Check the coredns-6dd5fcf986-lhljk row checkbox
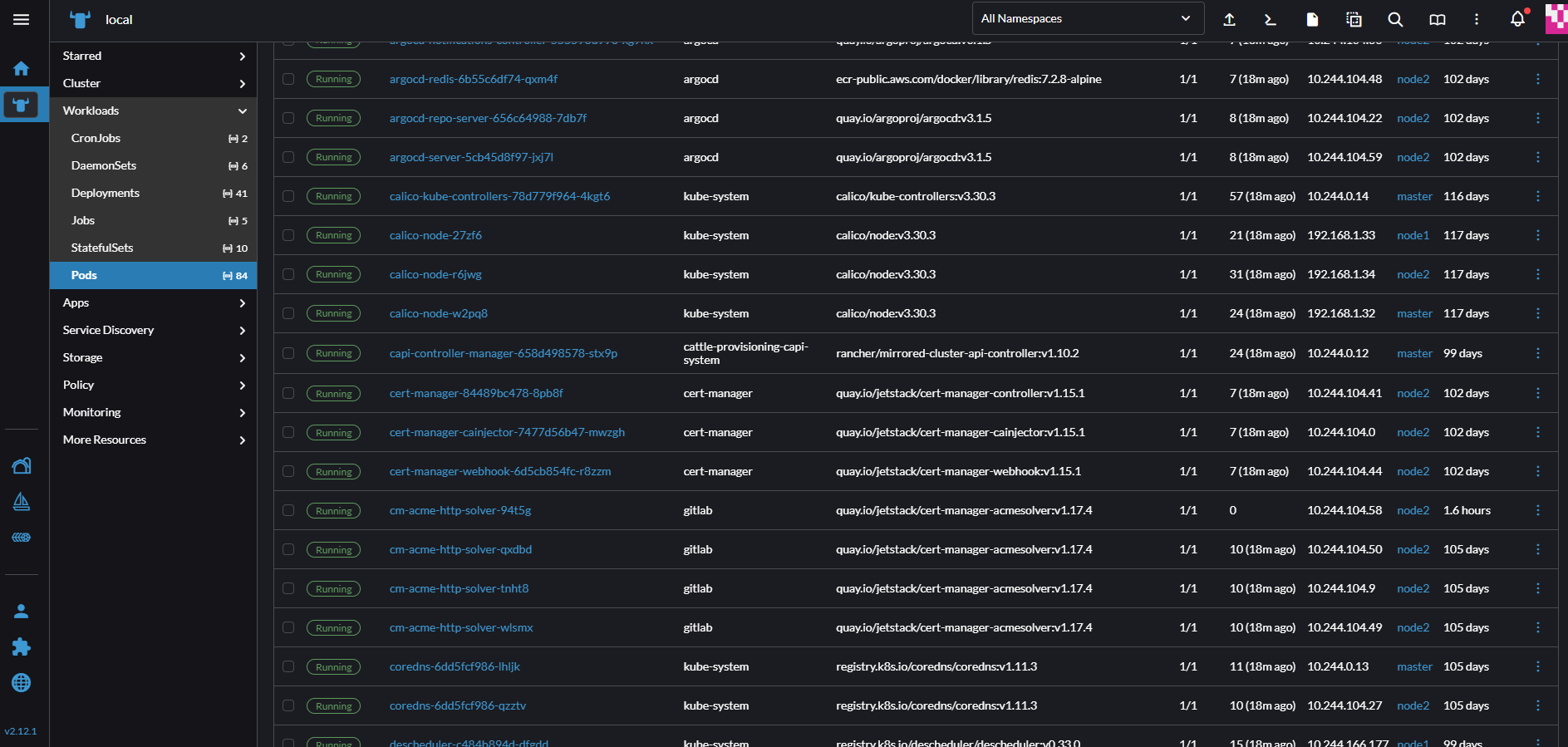Image resolution: width=1568 pixels, height=747 pixels. (288, 666)
